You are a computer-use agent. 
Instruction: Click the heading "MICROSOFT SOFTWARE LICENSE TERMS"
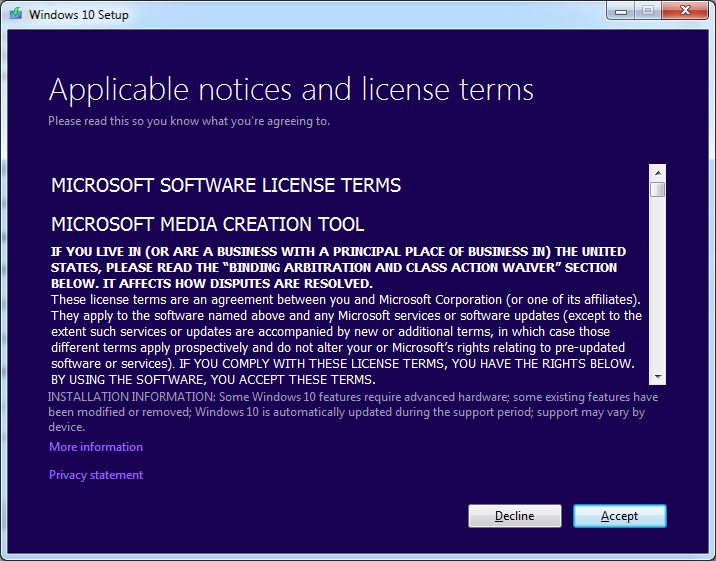coord(226,185)
